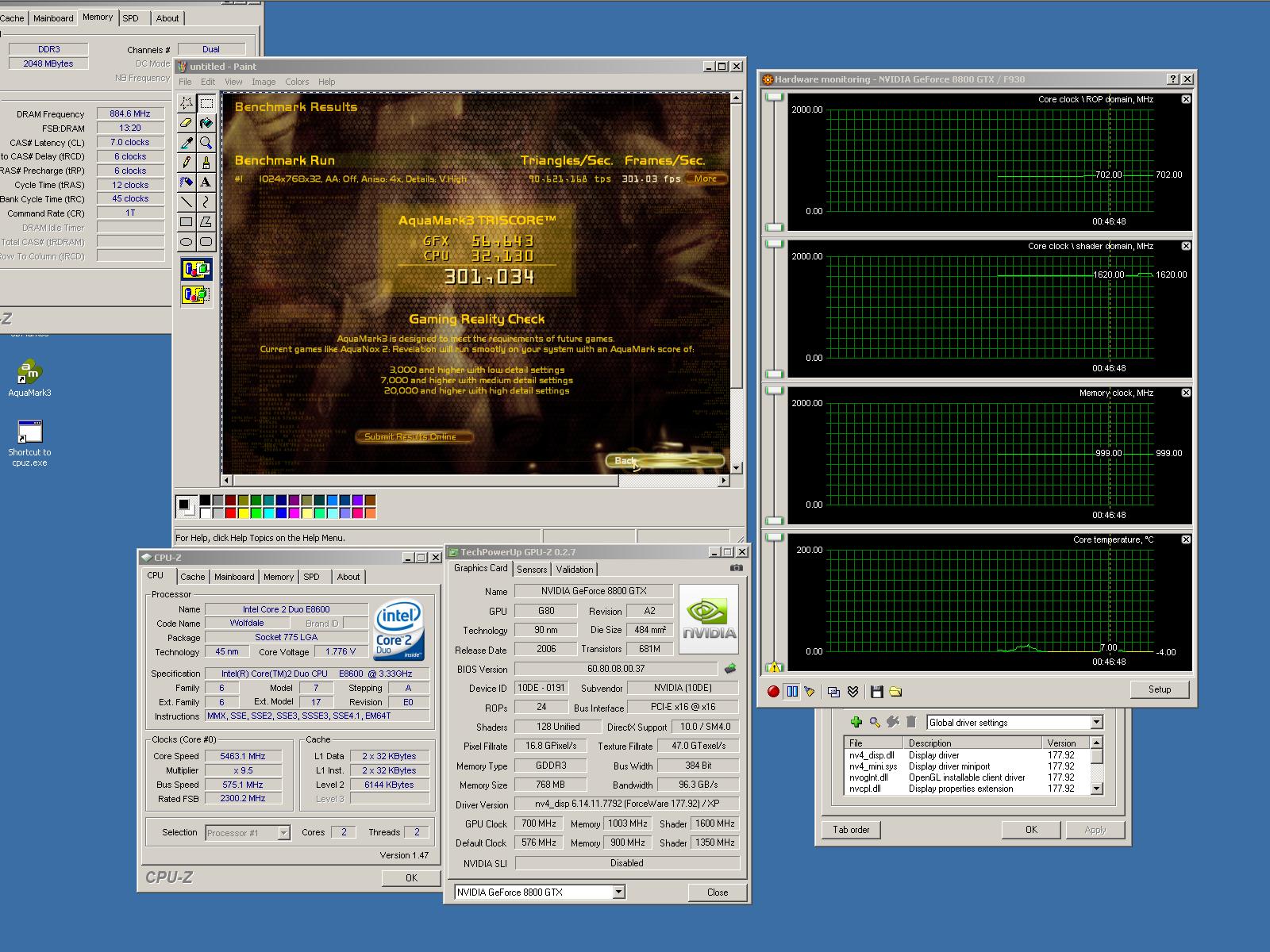Screen dimensions: 1270x952
Task: Pick the bright red swatch in Paint palette
Action: point(229,513)
